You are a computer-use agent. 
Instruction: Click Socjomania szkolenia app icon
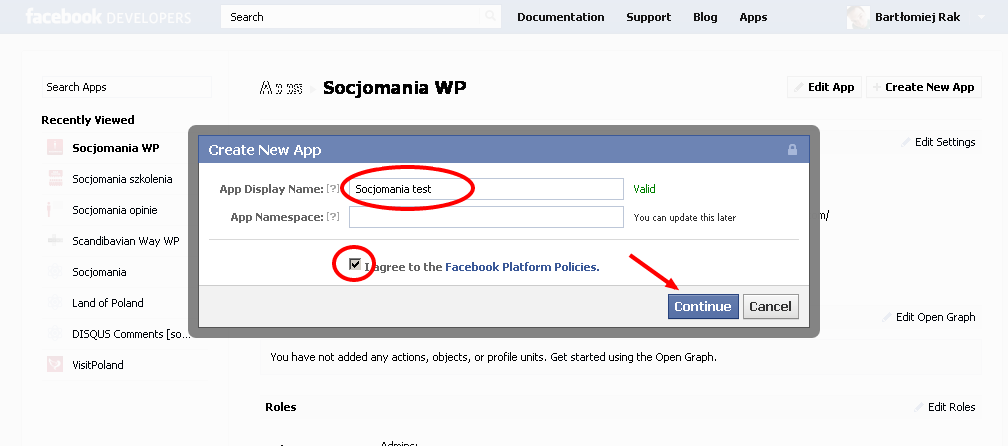coord(55,179)
